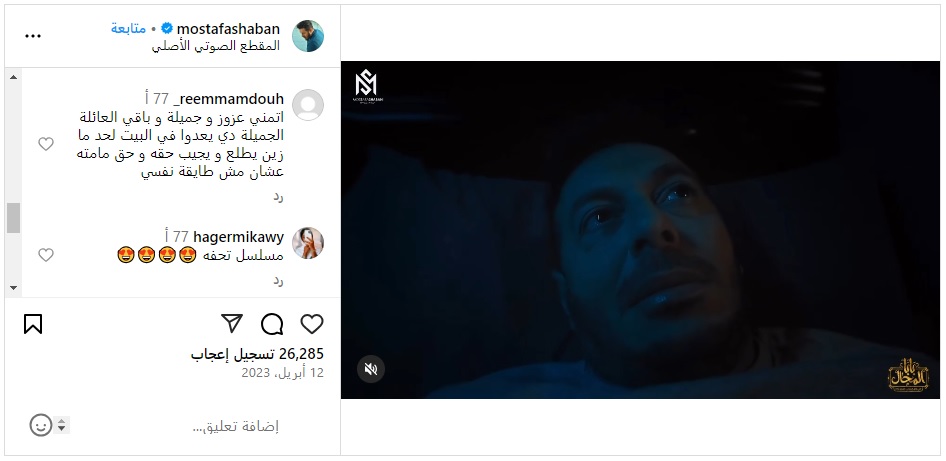Save the post with the bookmark icon
Image resolution: width=946 pixels, height=461 pixels.
[x=33, y=324]
